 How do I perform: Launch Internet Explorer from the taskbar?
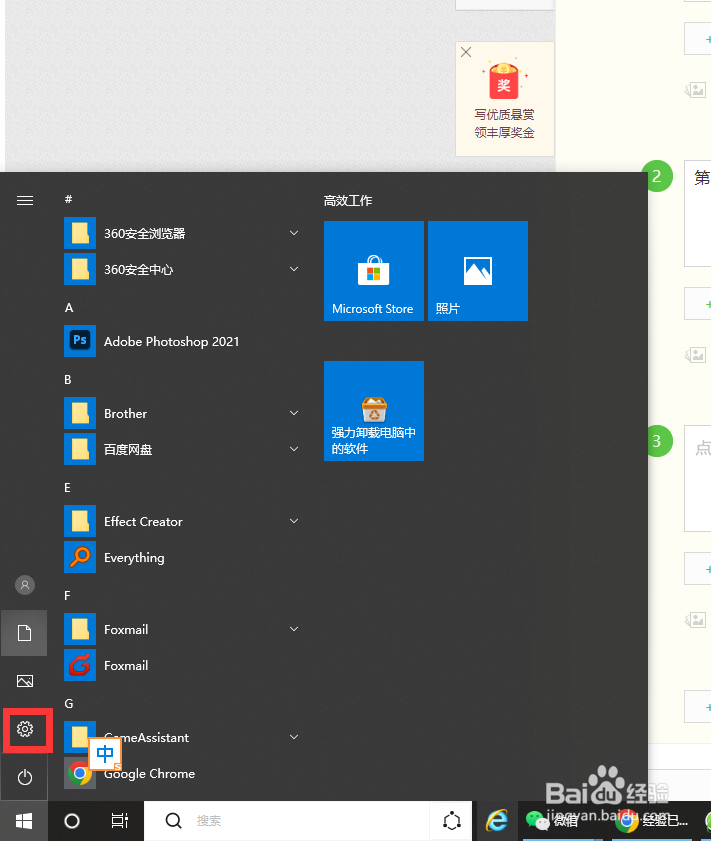497,821
